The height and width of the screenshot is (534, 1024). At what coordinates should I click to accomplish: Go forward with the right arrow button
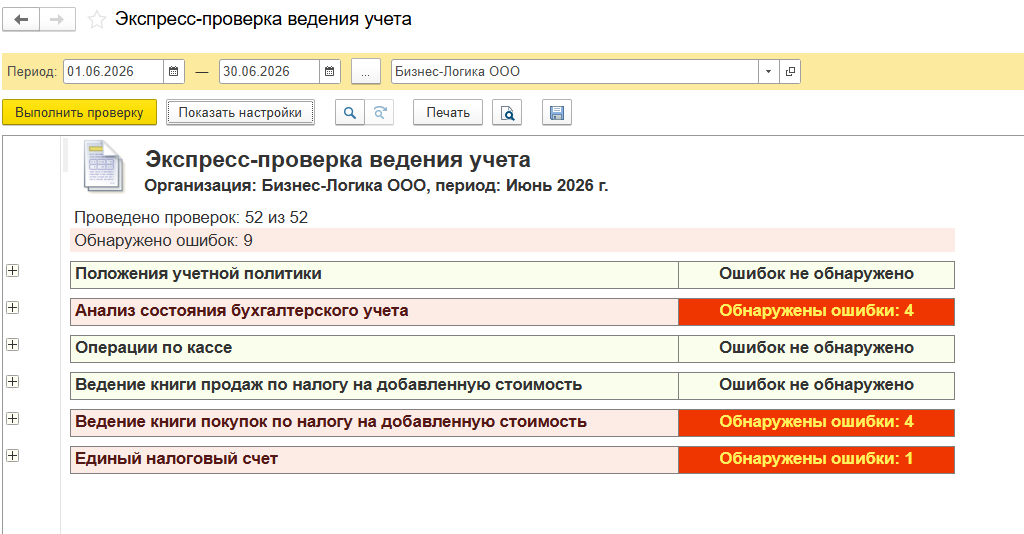(x=57, y=20)
